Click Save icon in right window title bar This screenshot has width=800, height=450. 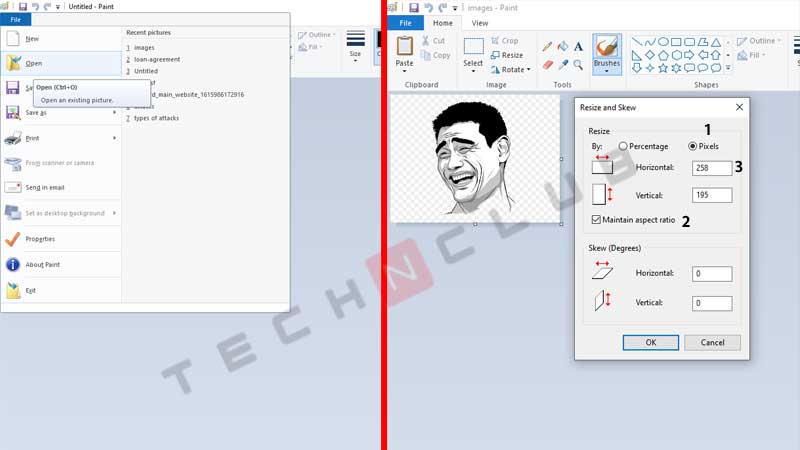click(414, 8)
